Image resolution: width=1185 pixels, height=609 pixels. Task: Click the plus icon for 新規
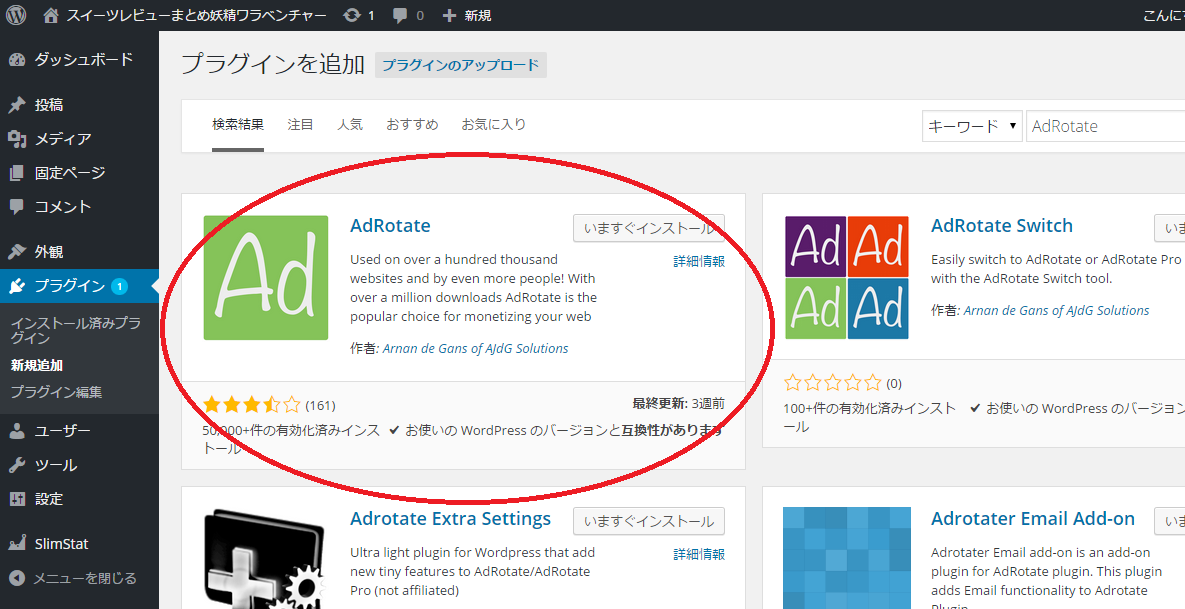pos(449,15)
